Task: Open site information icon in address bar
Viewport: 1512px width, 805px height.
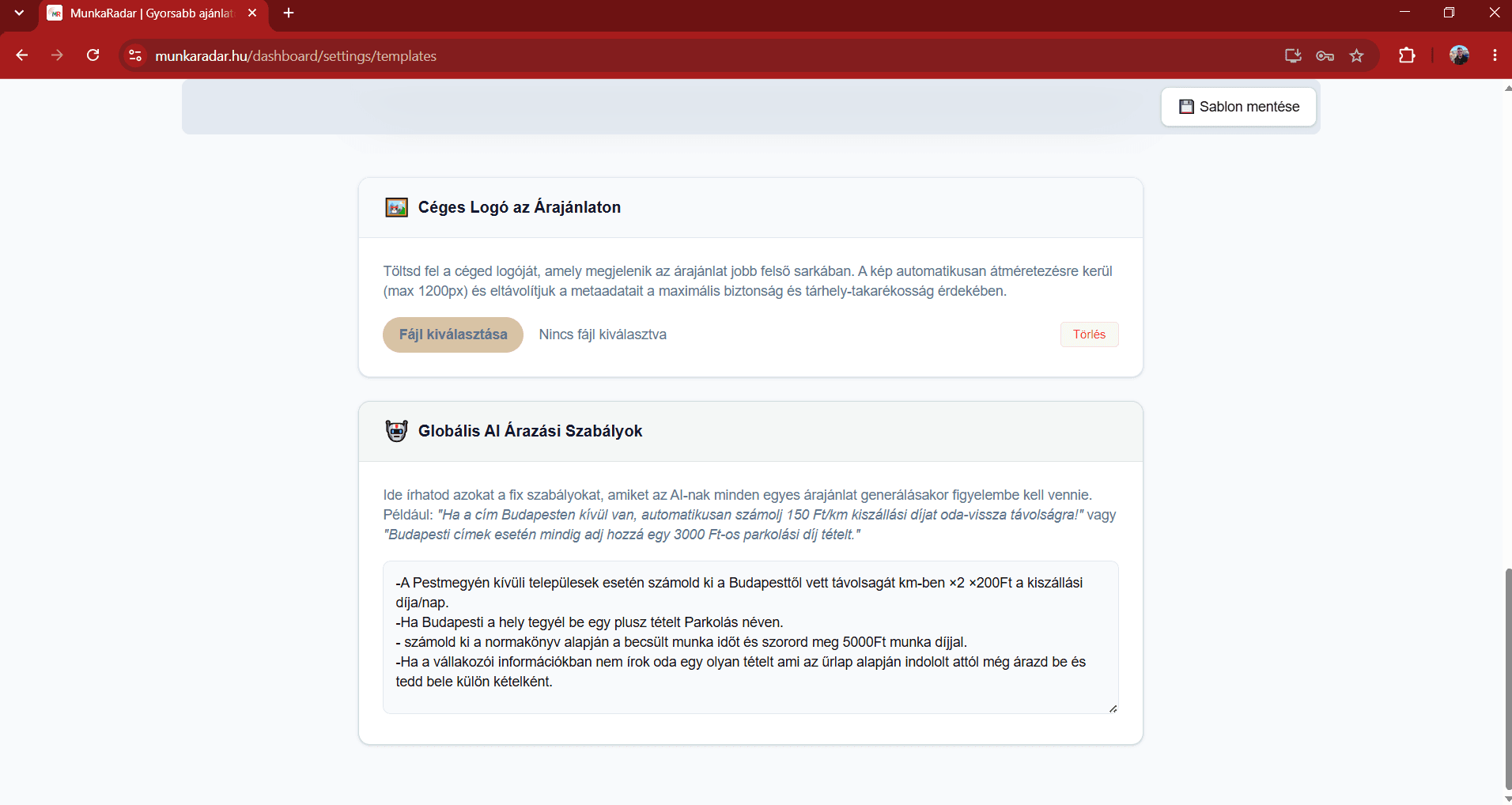Action: click(135, 55)
